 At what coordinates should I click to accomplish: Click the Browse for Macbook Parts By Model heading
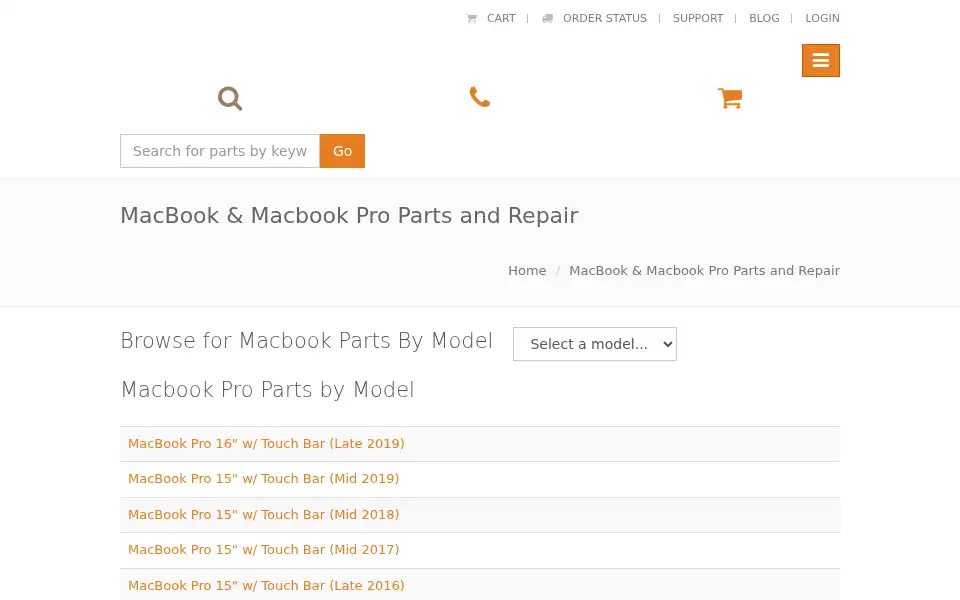coord(306,340)
